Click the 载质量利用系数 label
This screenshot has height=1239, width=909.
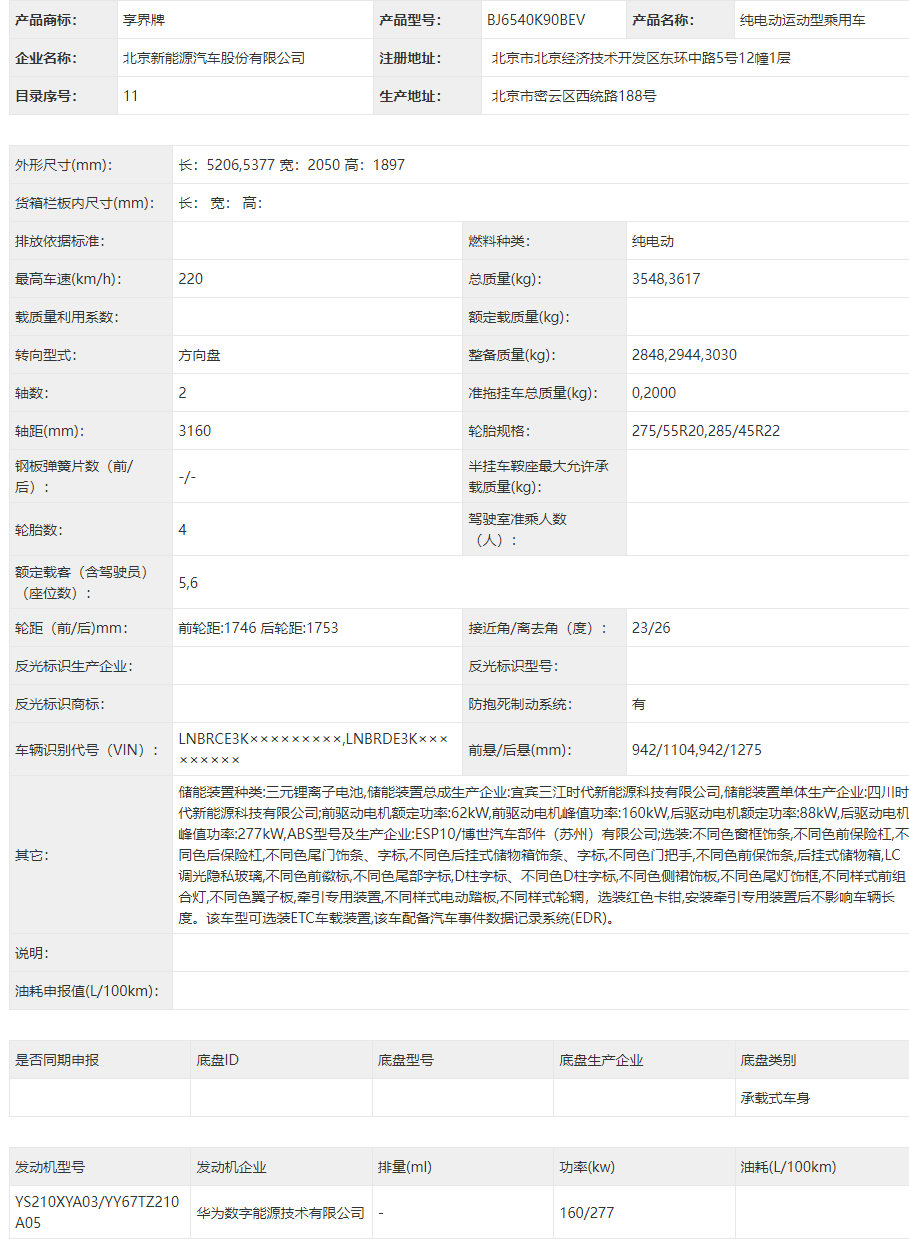(67, 317)
